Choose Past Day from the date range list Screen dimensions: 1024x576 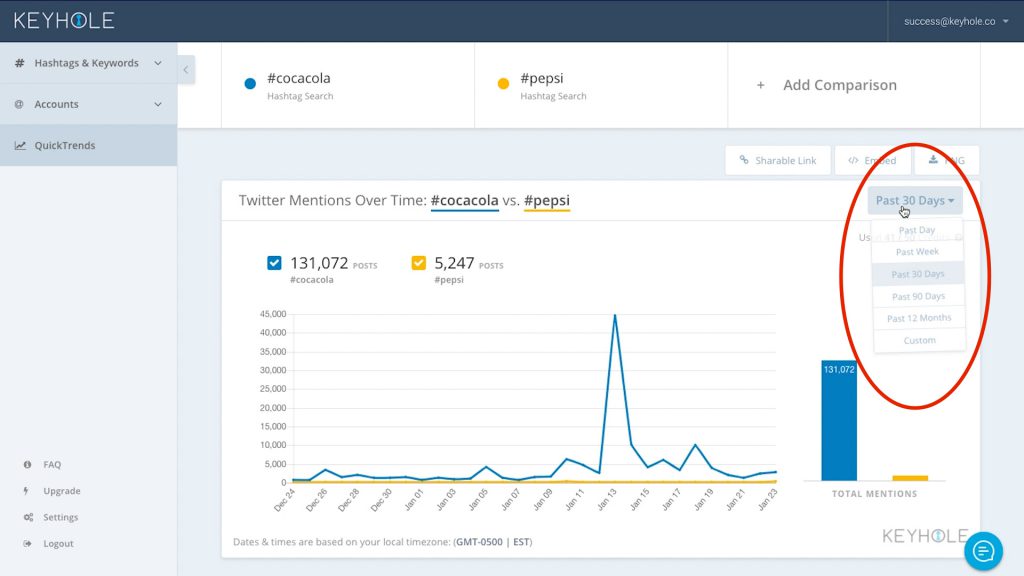(918, 230)
